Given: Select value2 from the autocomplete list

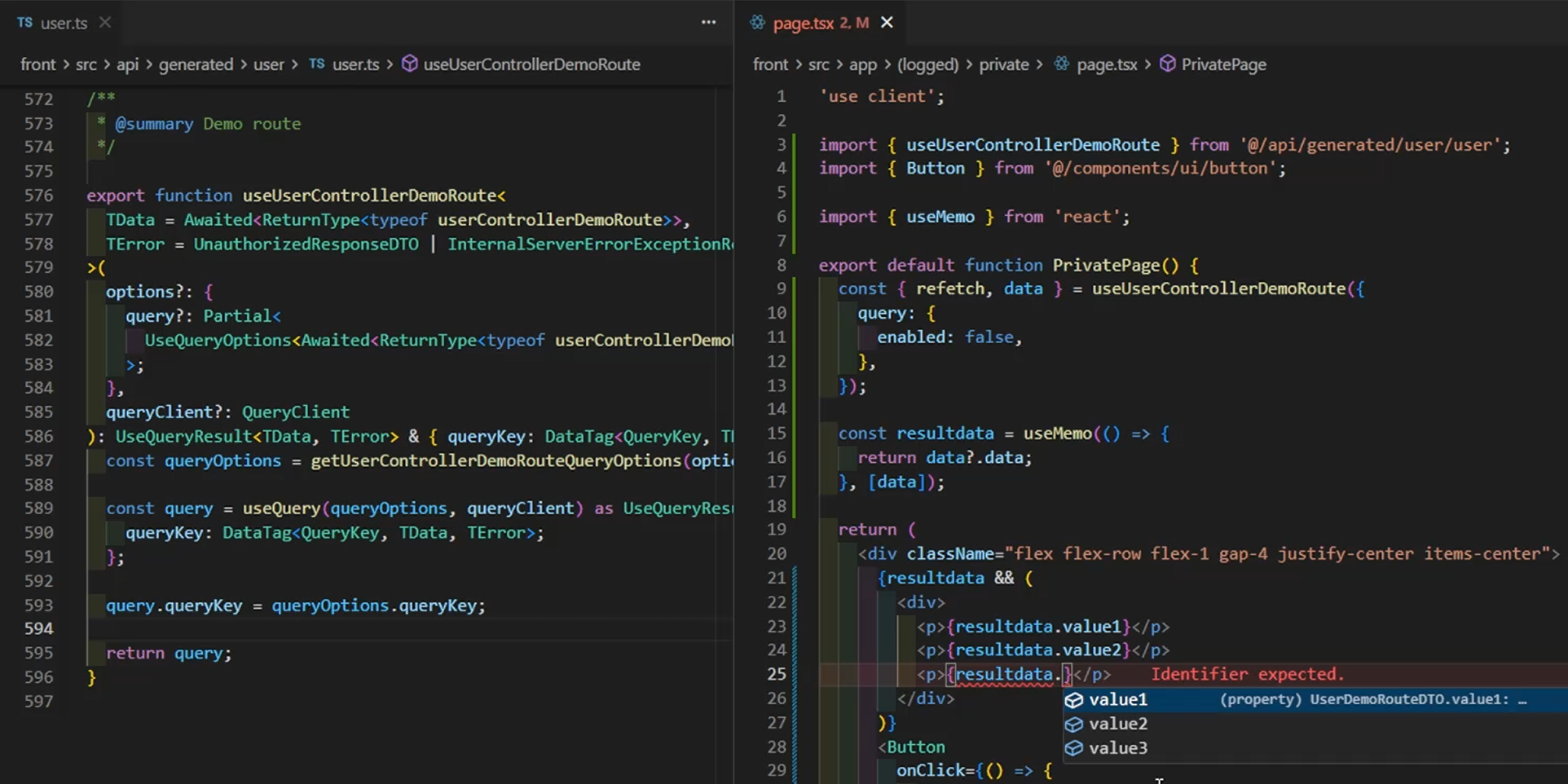Looking at the screenshot, I should (x=1117, y=724).
